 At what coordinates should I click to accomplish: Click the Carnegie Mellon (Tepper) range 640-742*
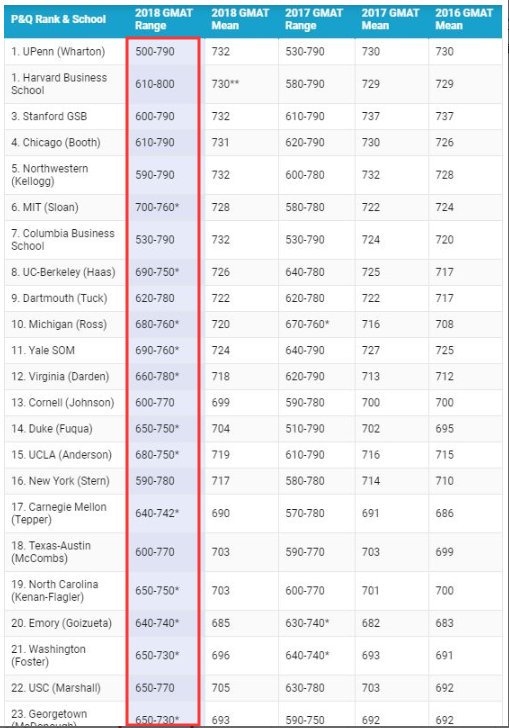[157, 513]
